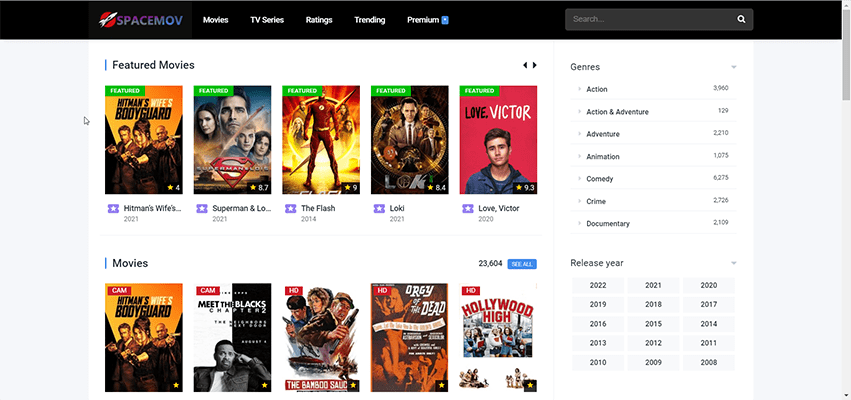Click star rating 8.7 on Superman poster

click(259, 188)
